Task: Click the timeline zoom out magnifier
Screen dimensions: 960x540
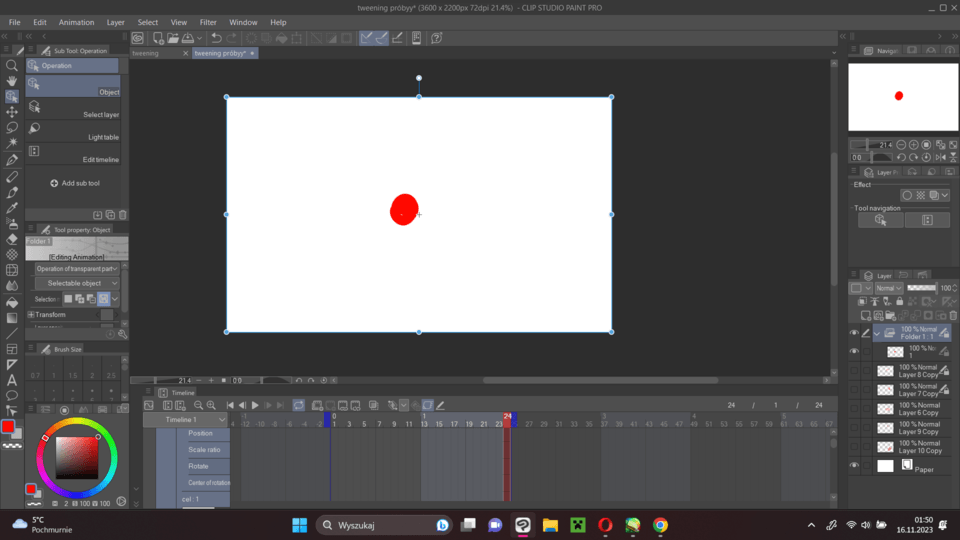Action: click(x=198, y=405)
